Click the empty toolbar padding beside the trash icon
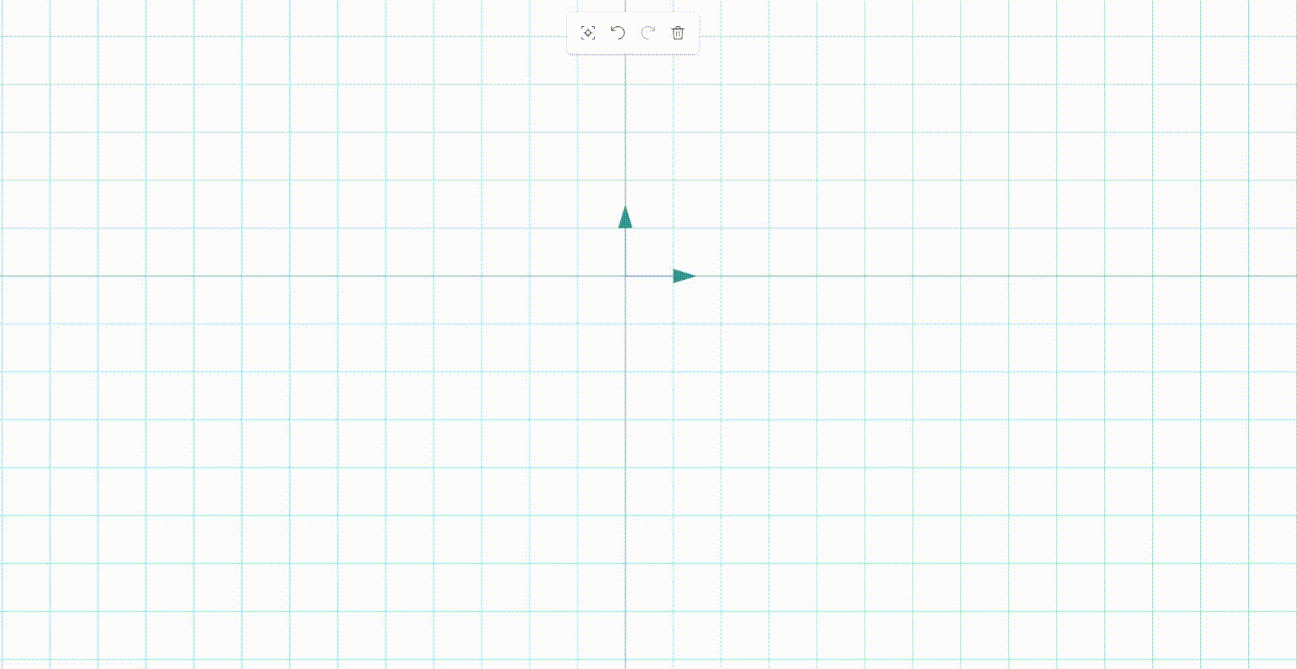The width and height of the screenshot is (1297, 669). click(693, 33)
